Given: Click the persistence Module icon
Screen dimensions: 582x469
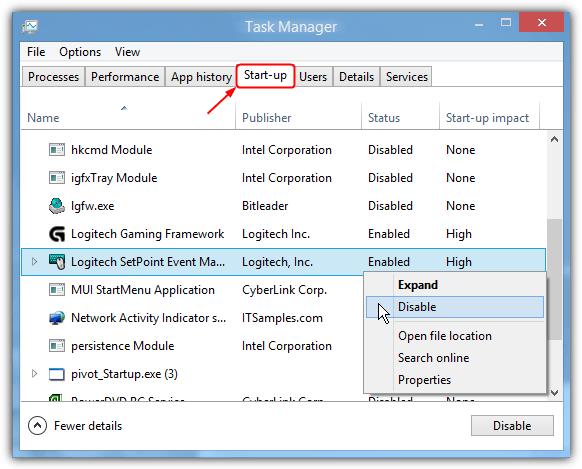Looking at the screenshot, I should pyautogui.click(x=57, y=346).
